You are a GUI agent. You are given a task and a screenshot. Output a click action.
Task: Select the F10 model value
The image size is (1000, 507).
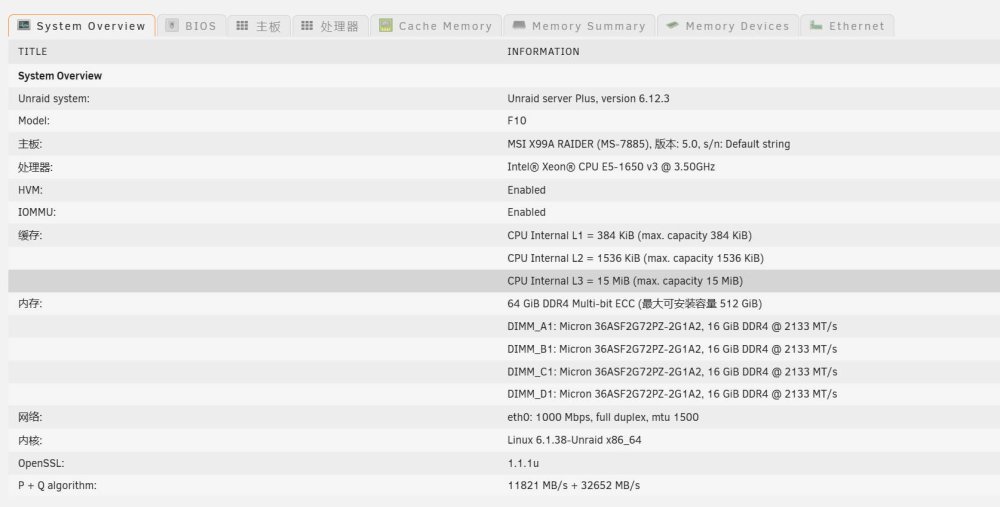pos(517,121)
